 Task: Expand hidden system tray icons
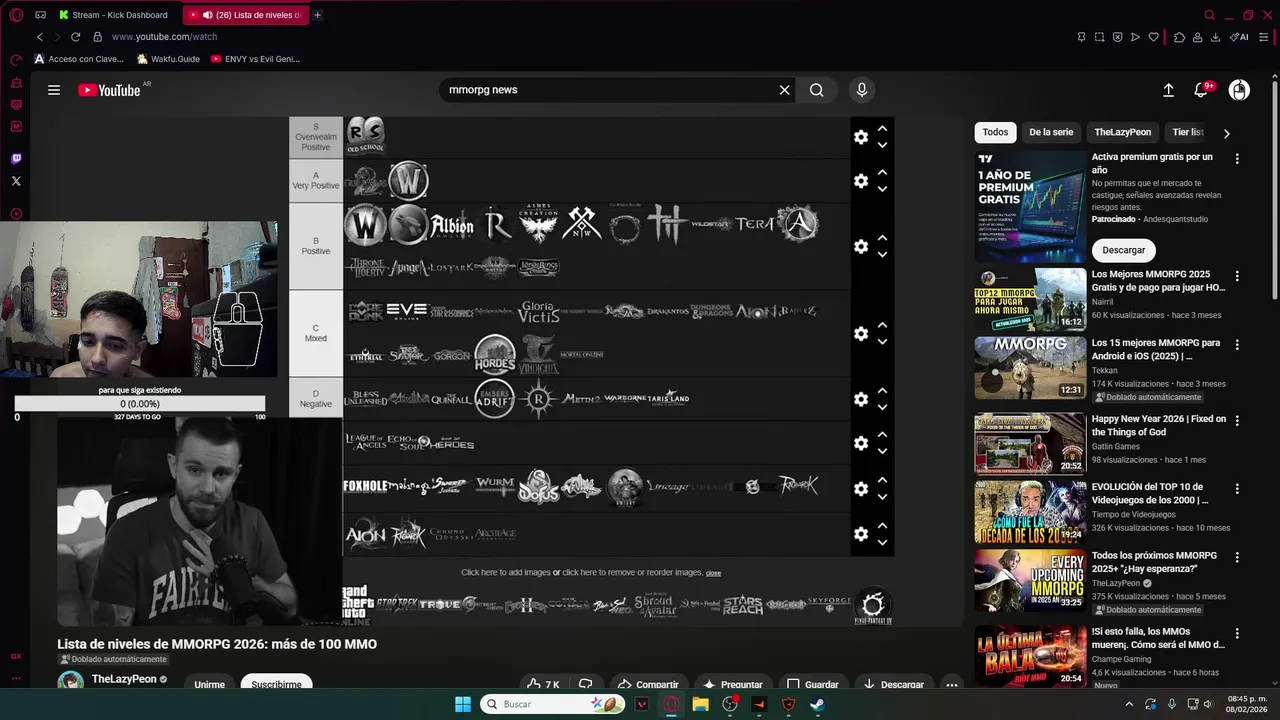pyautogui.click(x=1130, y=704)
